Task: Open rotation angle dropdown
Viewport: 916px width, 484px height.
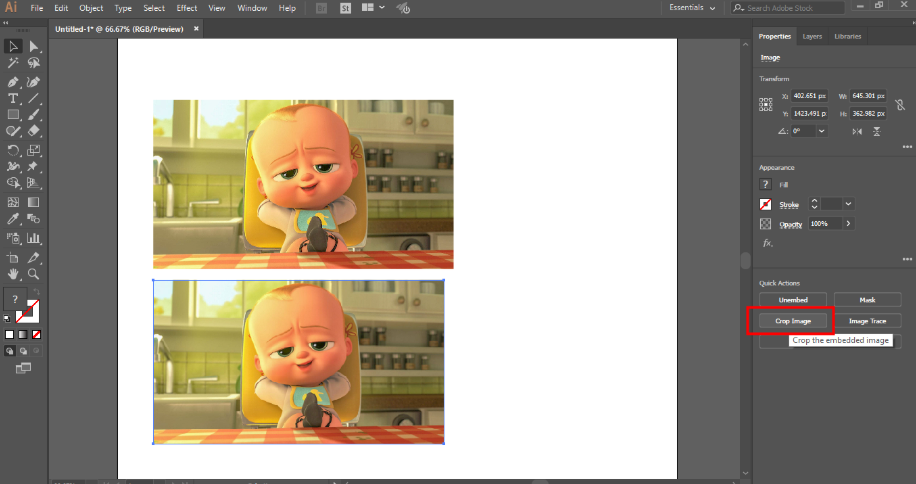Action: tap(821, 131)
